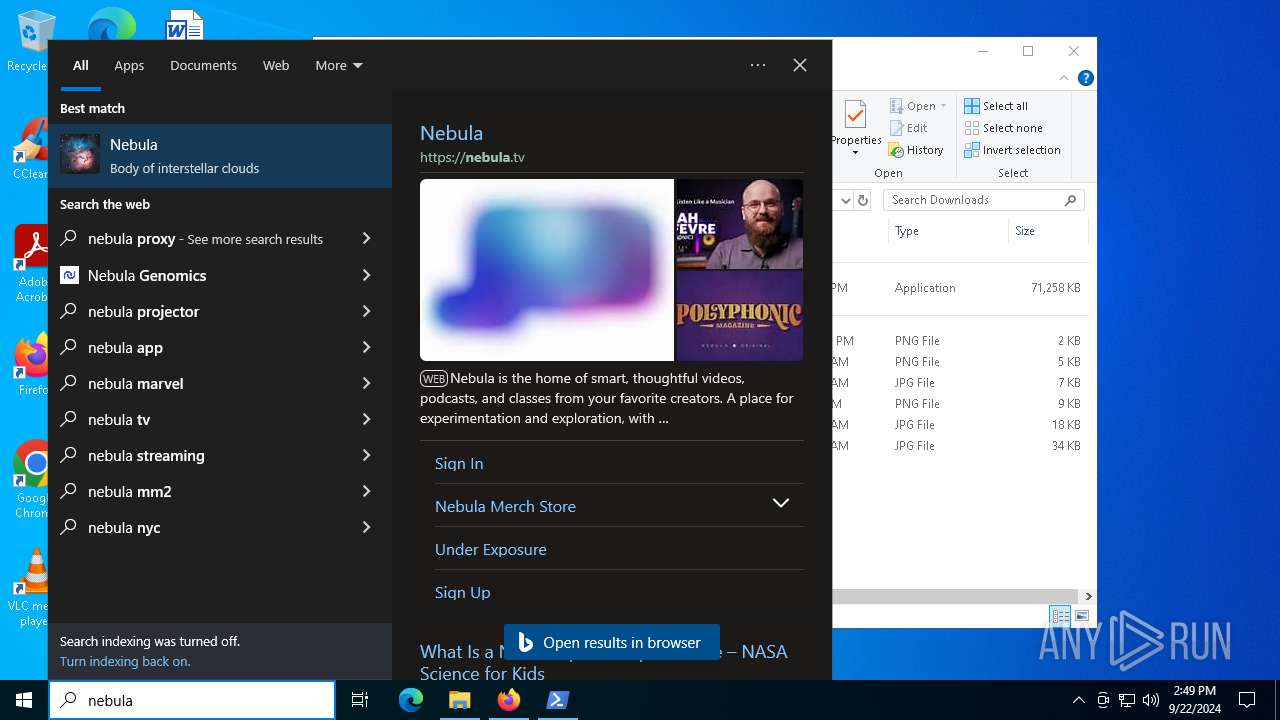1280x720 pixels.
Task: Switch Explorer to details view icon
Action: pyautogui.click(x=1060, y=616)
